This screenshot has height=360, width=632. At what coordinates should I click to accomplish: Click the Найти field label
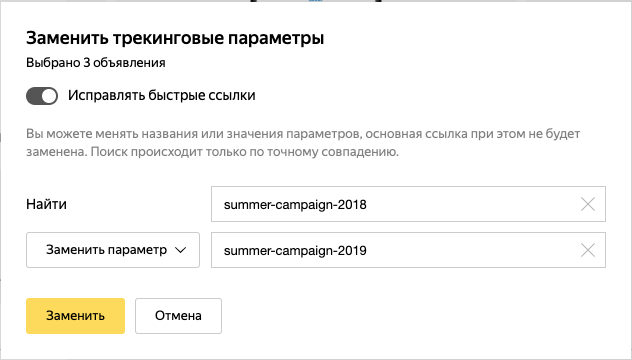[x=46, y=204]
